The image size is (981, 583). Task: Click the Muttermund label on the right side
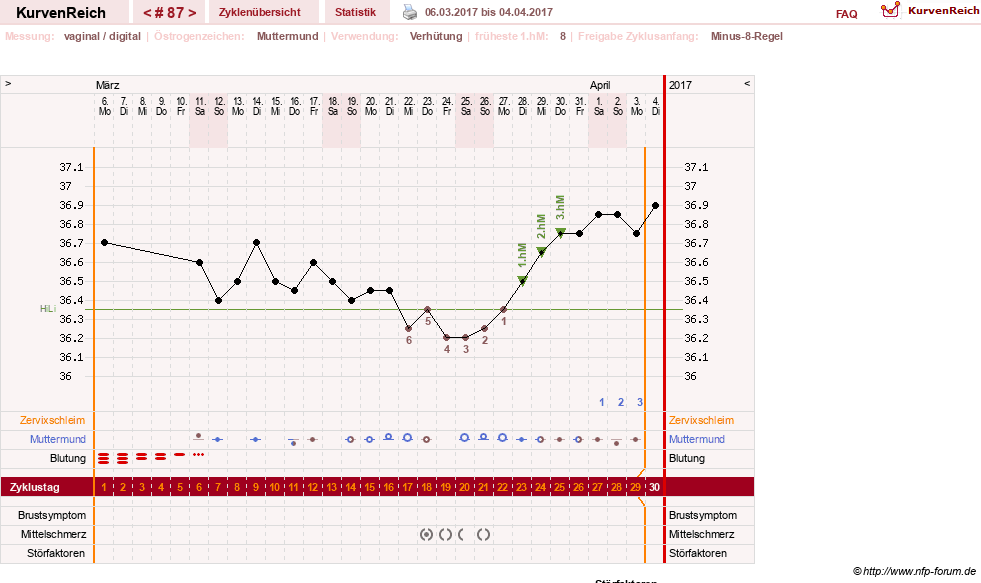pos(696,439)
